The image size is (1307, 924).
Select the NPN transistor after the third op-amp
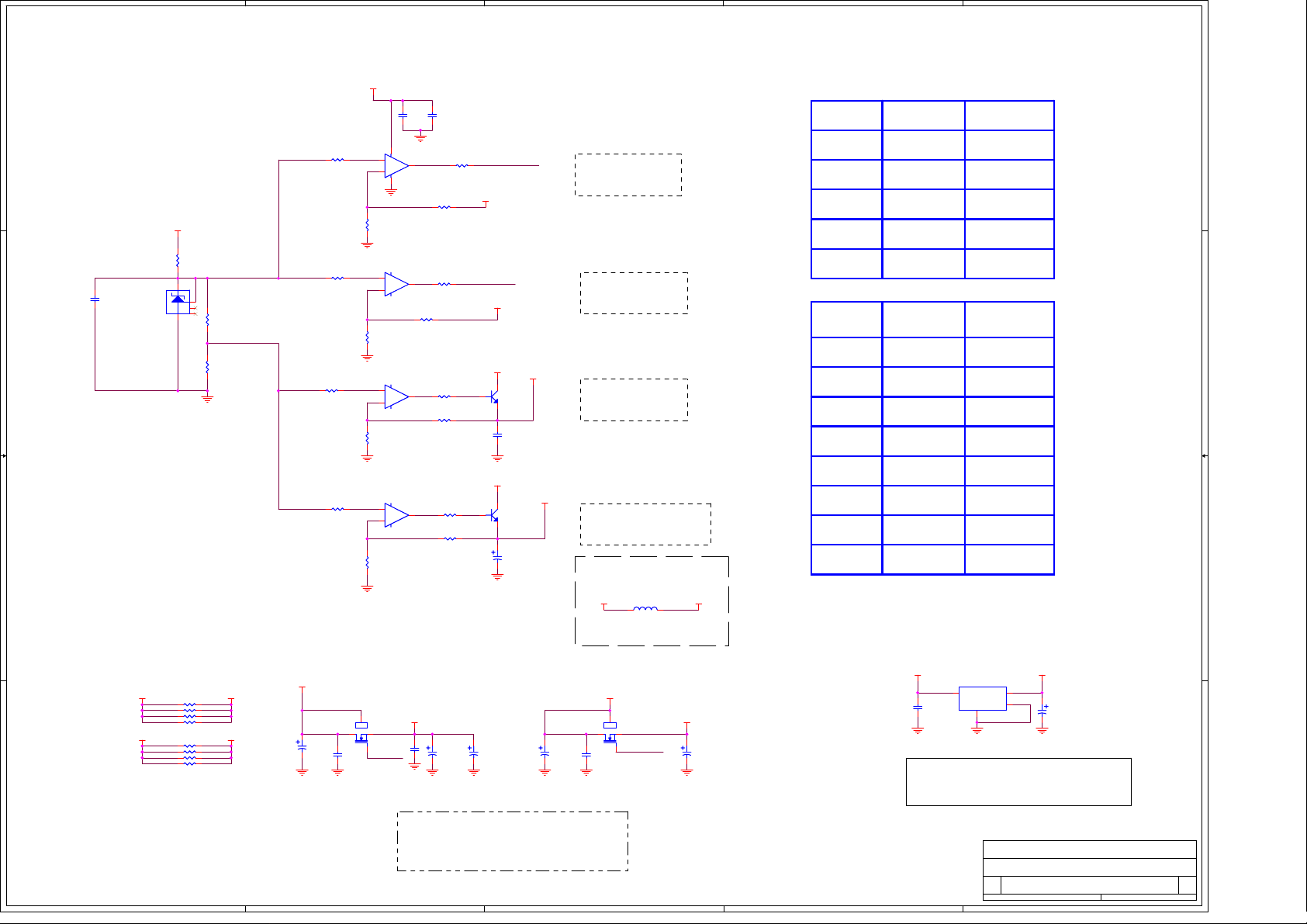pyautogui.click(x=494, y=396)
